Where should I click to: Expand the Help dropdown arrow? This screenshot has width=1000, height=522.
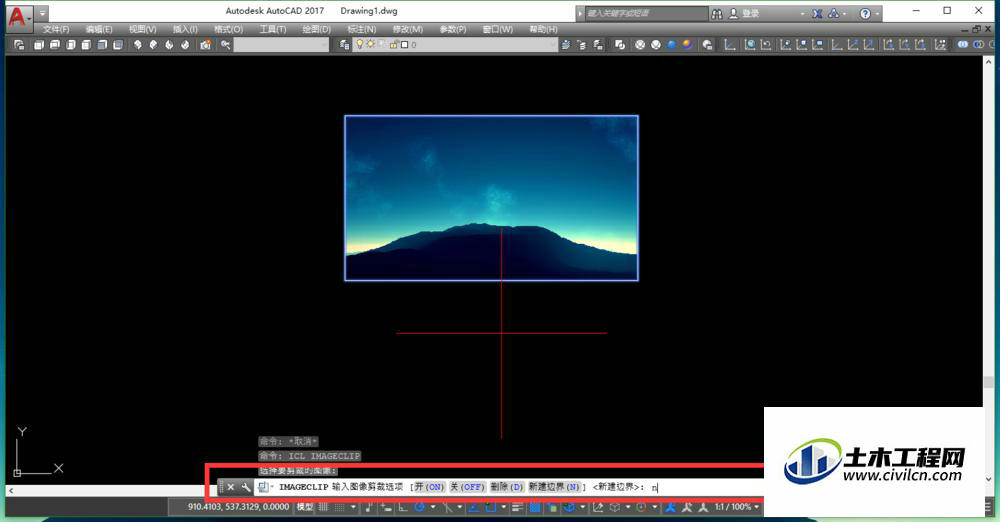(878, 13)
